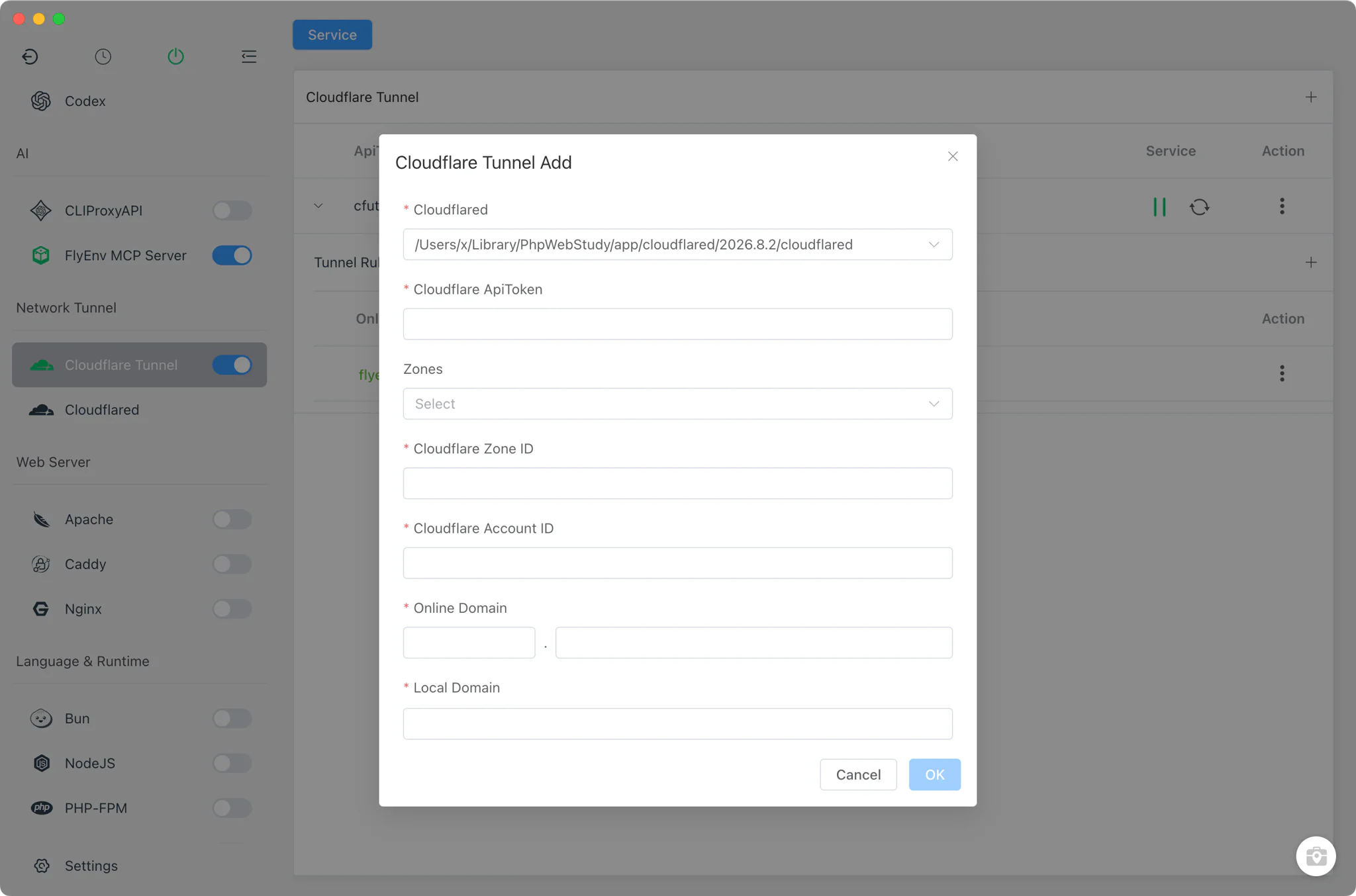Collapse the sidebar list menu icon
Viewport: 1356px width, 896px height.
248,56
